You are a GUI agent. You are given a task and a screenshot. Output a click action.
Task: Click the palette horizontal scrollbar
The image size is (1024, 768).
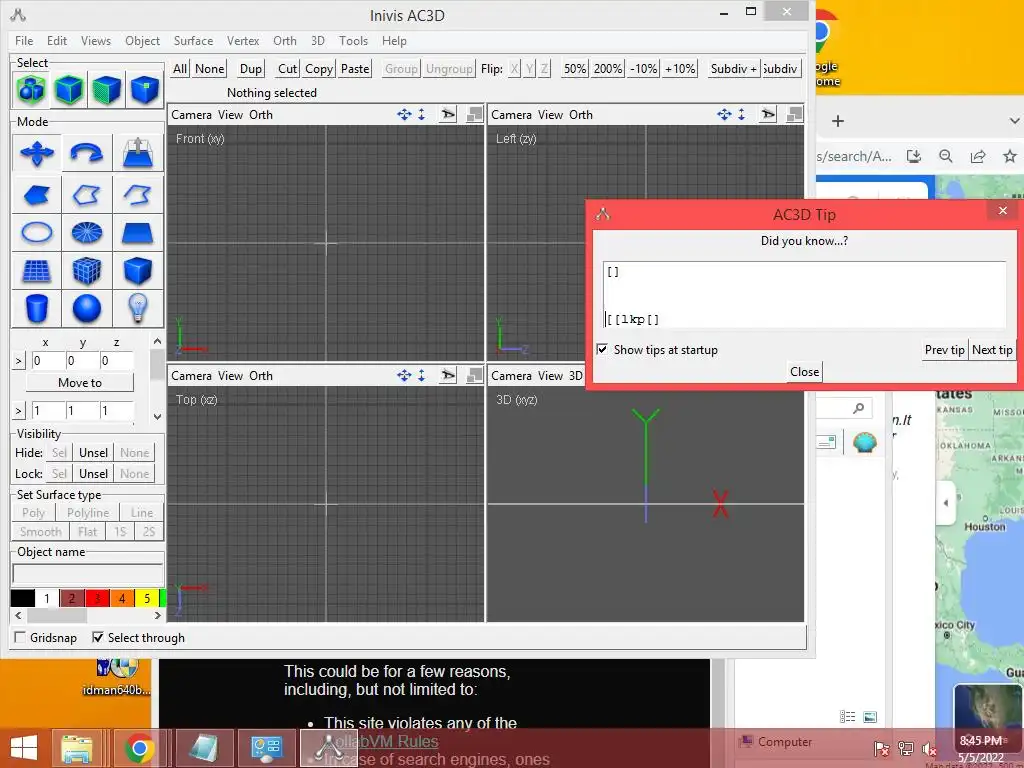(x=88, y=615)
